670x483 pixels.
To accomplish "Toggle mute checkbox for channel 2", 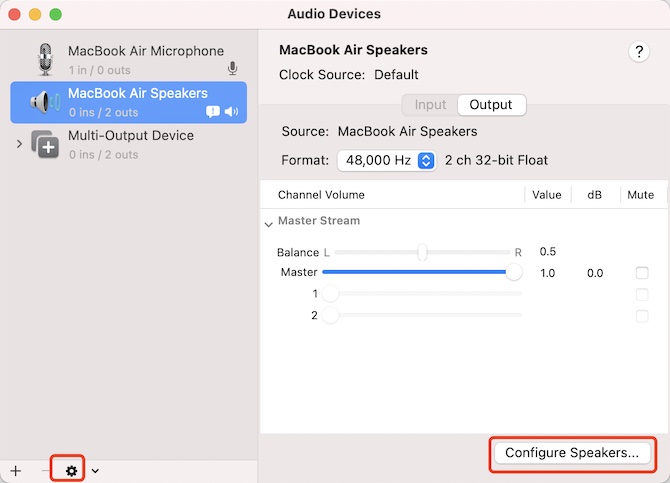I will (642, 316).
